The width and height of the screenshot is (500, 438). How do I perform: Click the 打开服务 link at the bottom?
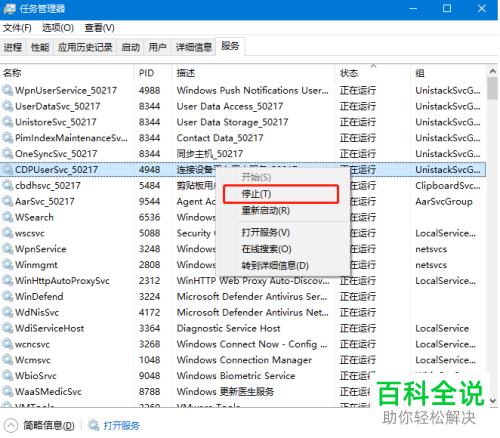click(122, 426)
